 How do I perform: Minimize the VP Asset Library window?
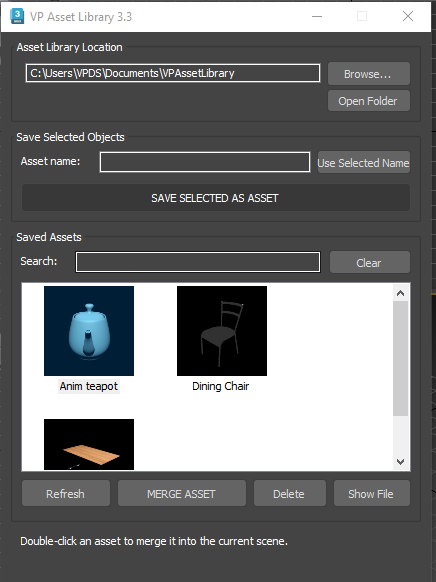click(317, 16)
